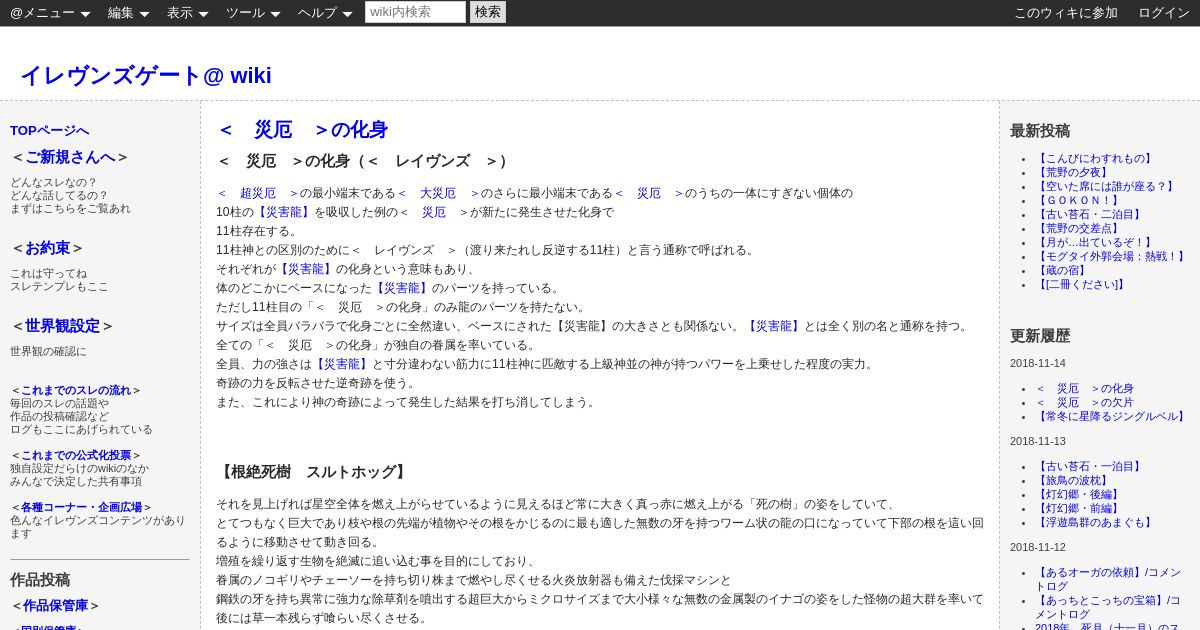Open 【浮遊島群のあまぐも】 history link
The width and height of the screenshot is (1200, 630).
point(1095,523)
